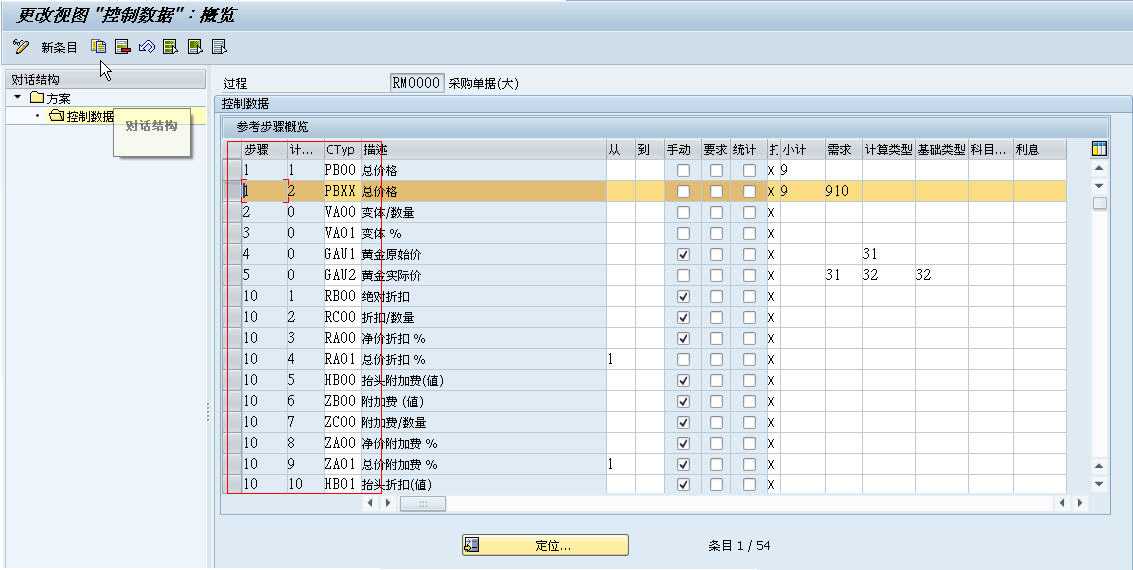Click the GAU1 condition type cell
This screenshot has height=570, width=1133.
341,254
